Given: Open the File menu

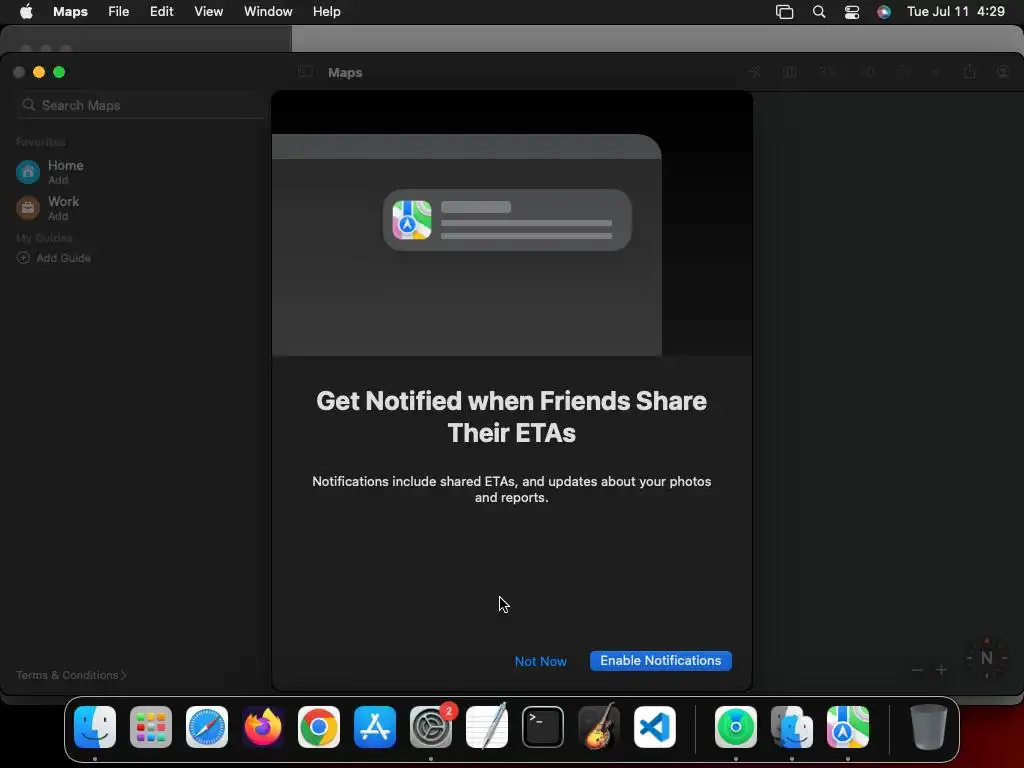Looking at the screenshot, I should point(118,12).
